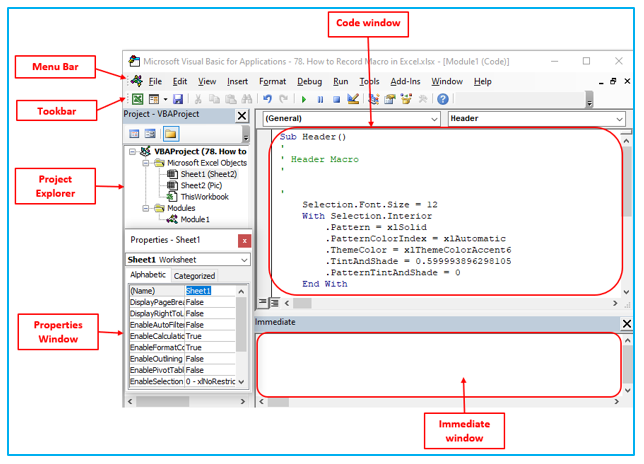Collapse the VBAProject root tree node
644x464 pixels.
click(x=132, y=152)
